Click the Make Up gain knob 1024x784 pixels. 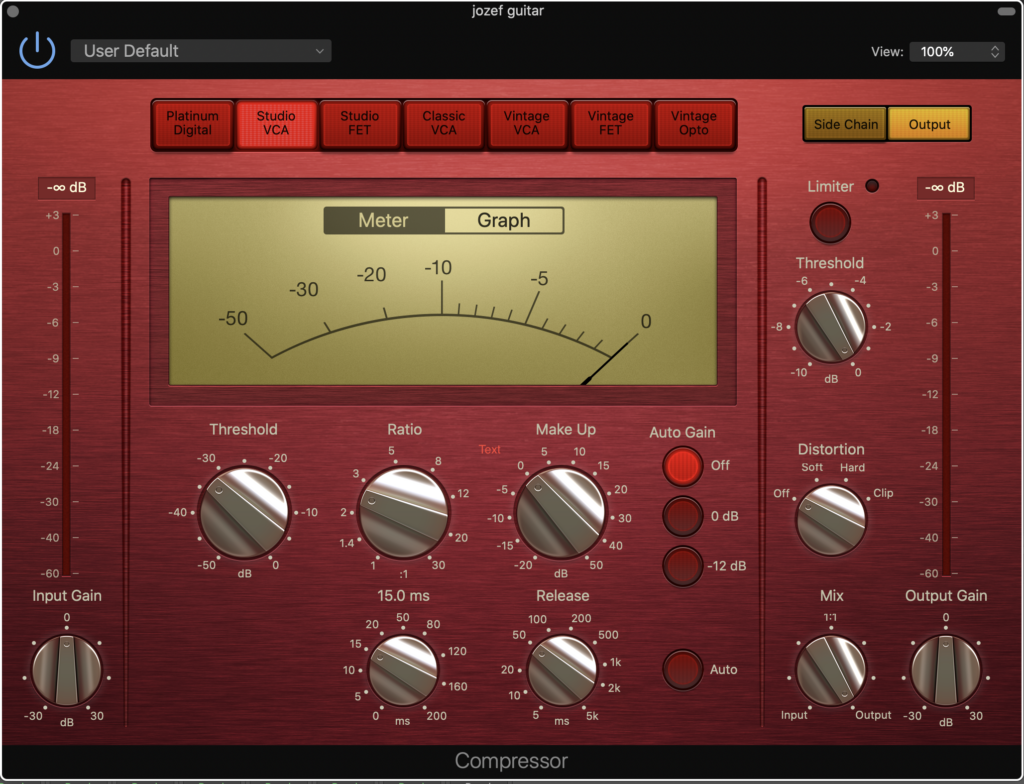pos(560,513)
